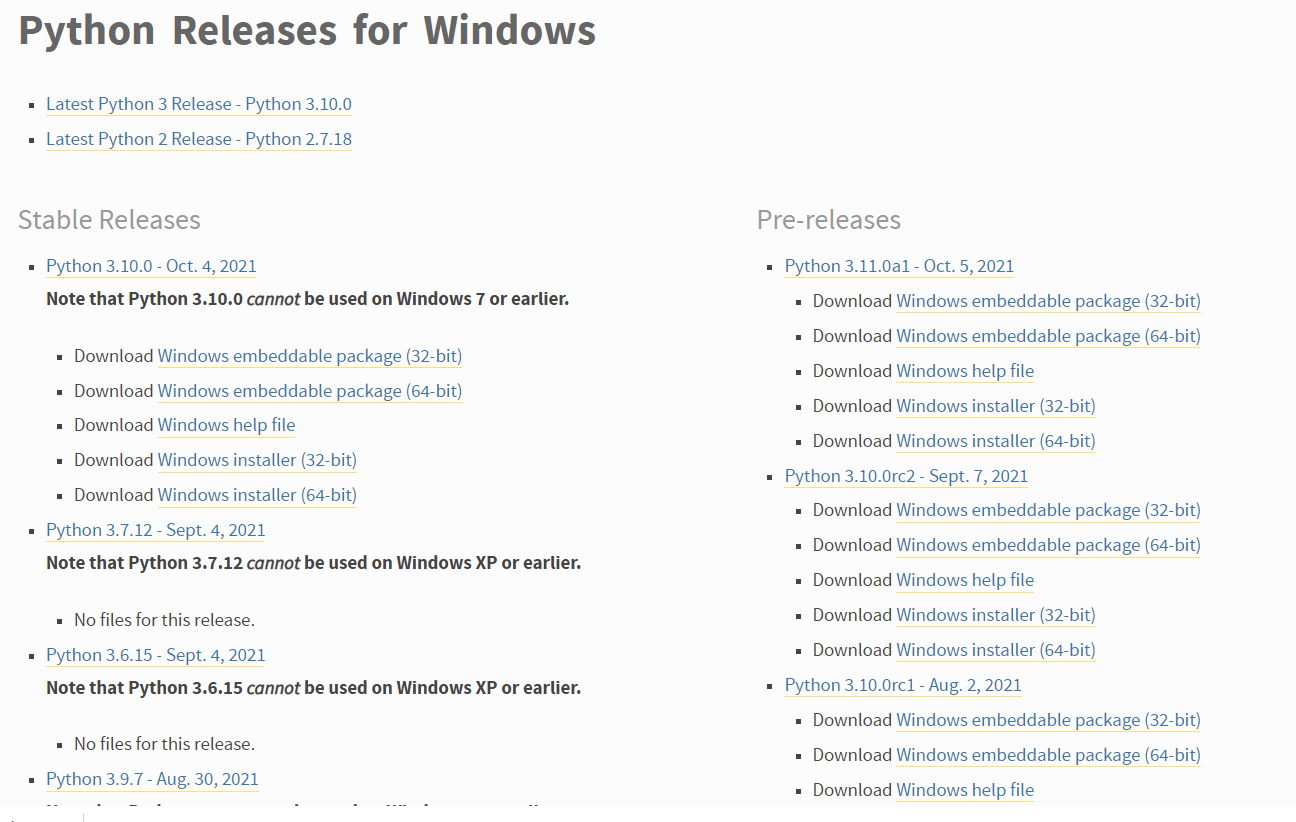Get the Python 3.11.0a1 Windows help file
Viewport: 1296px width, 822px height.
pos(965,371)
